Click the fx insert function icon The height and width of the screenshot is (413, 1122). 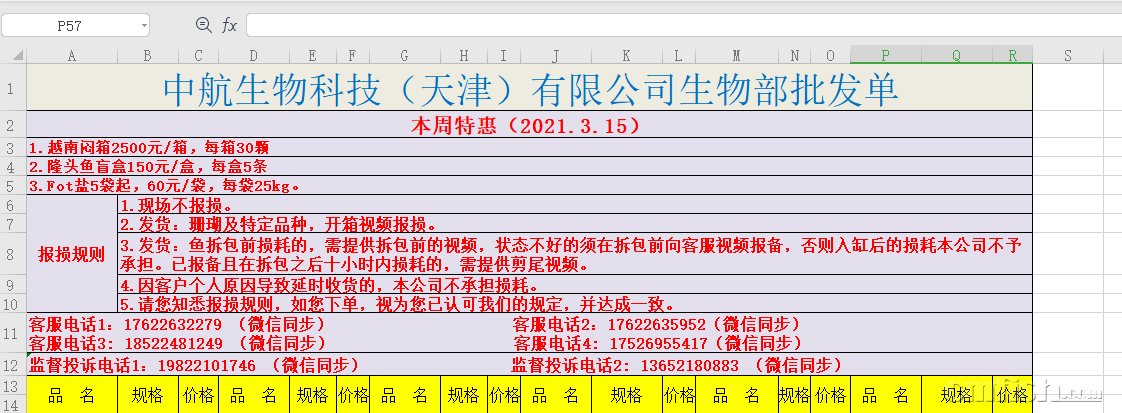[x=229, y=26]
